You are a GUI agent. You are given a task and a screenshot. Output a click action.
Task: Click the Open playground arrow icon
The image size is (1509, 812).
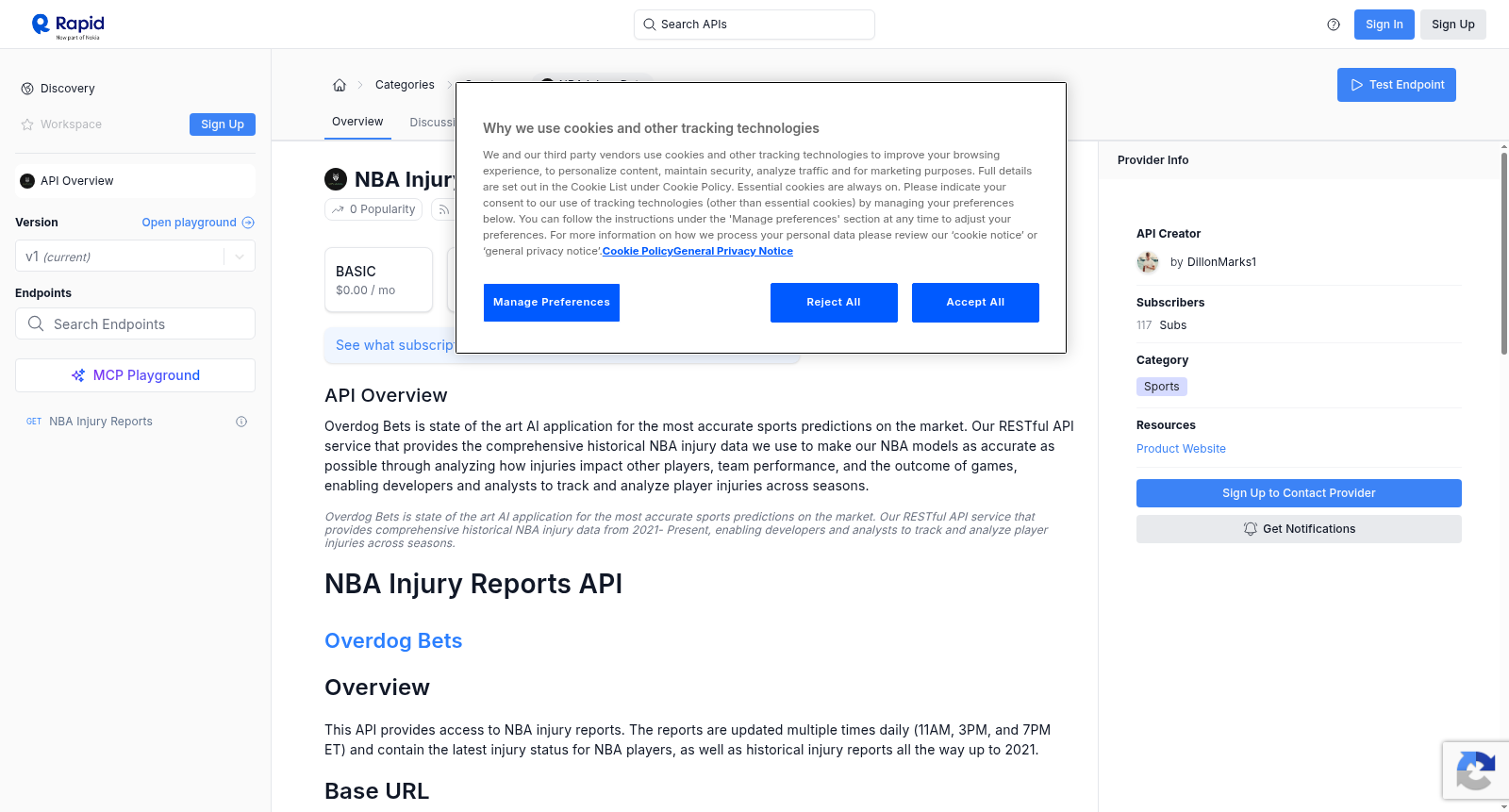coord(248,223)
